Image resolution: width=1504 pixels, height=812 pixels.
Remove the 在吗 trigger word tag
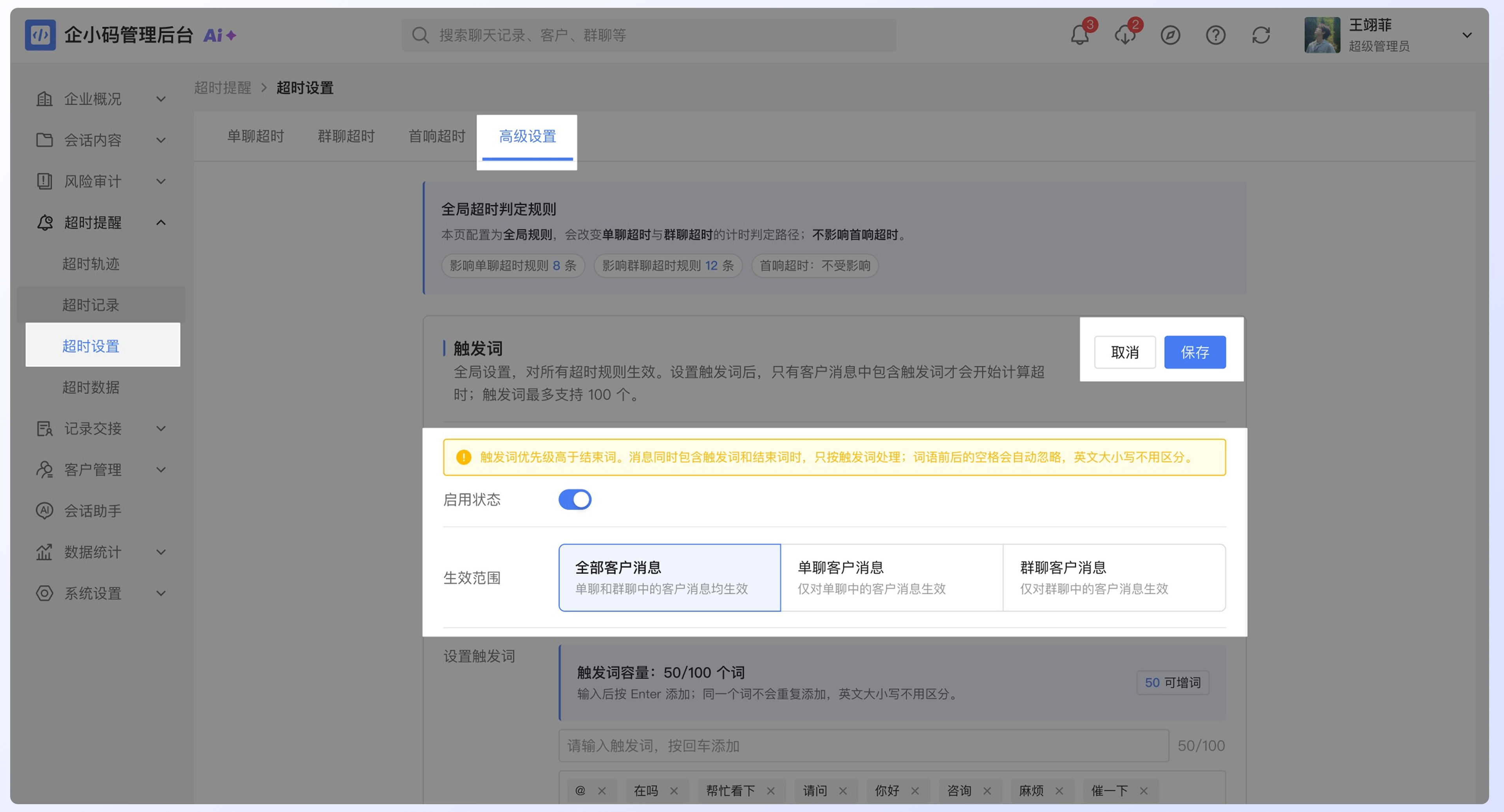[674, 791]
